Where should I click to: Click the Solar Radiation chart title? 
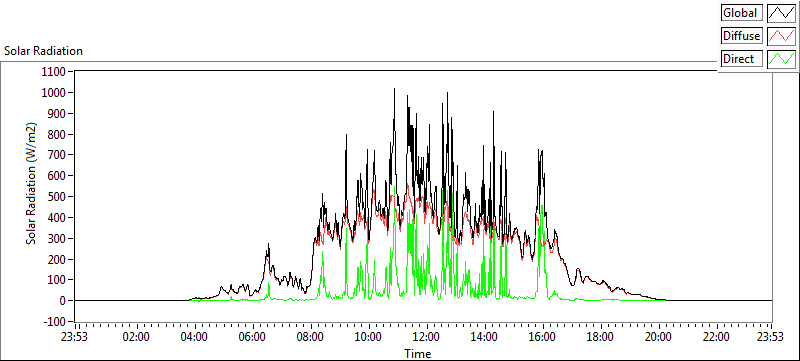point(43,51)
